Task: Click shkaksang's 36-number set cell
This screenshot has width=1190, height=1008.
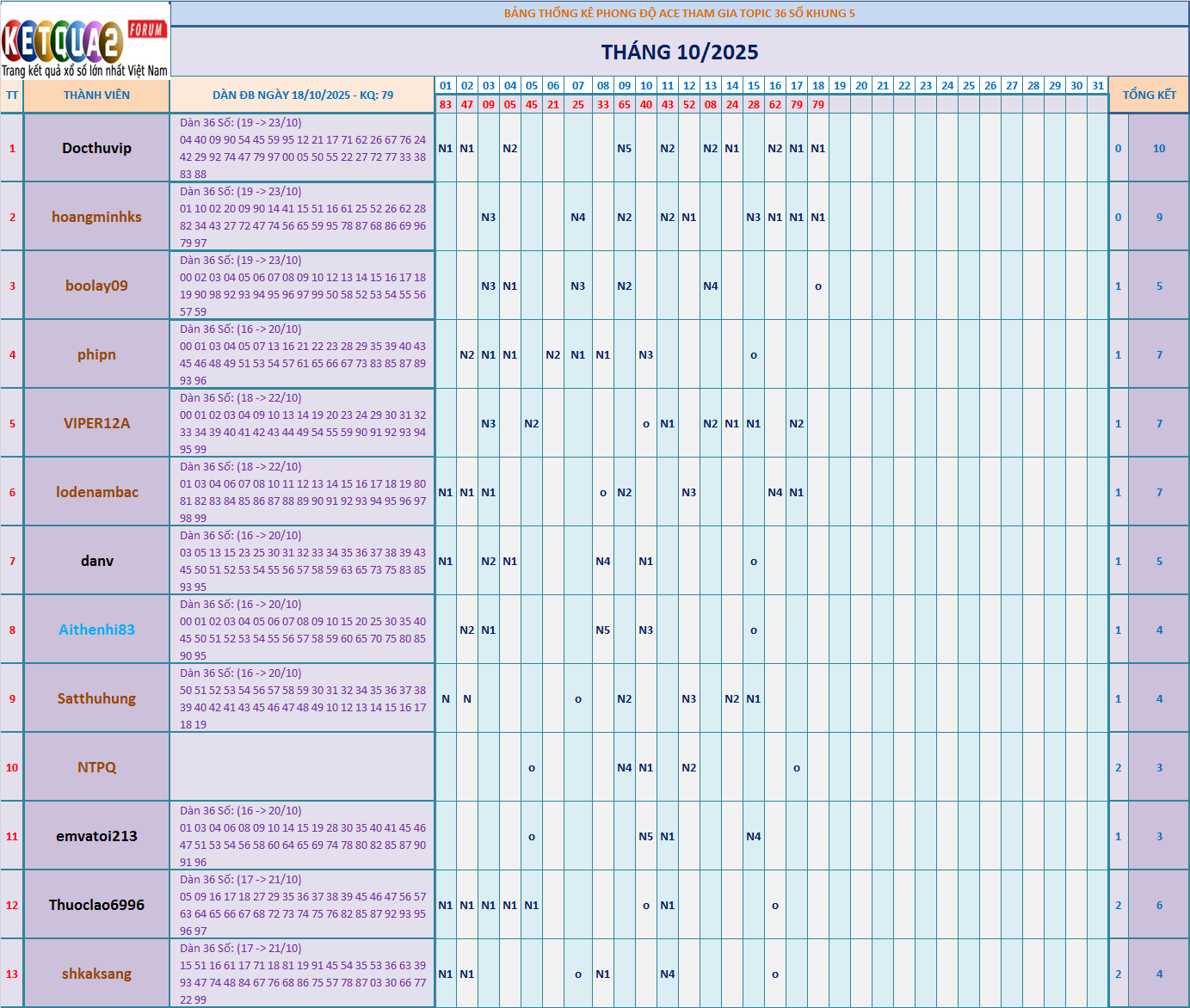Action: tap(302, 974)
